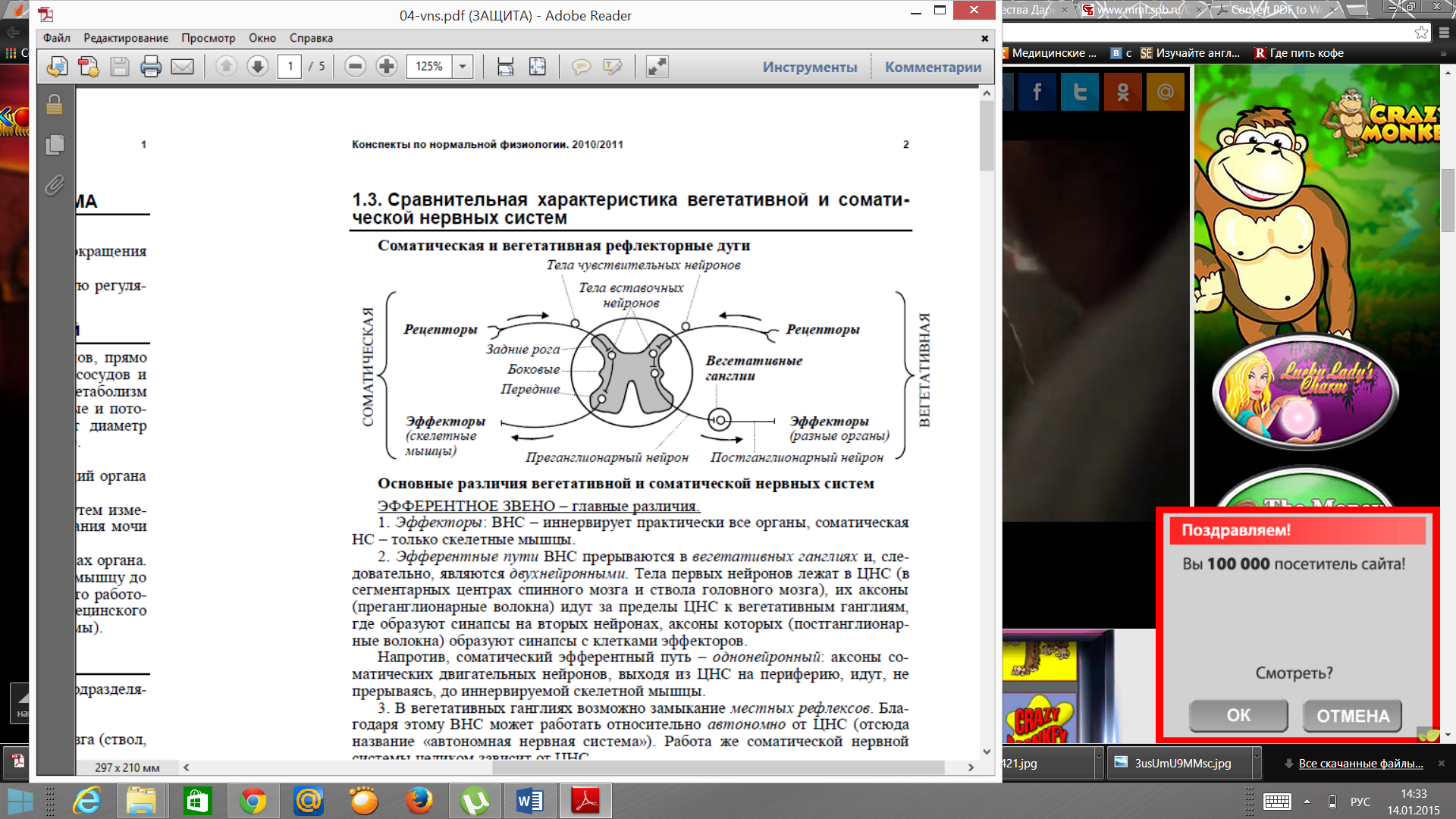Zoom in with the plus icon
This screenshot has height=819, width=1456.
click(387, 67)
